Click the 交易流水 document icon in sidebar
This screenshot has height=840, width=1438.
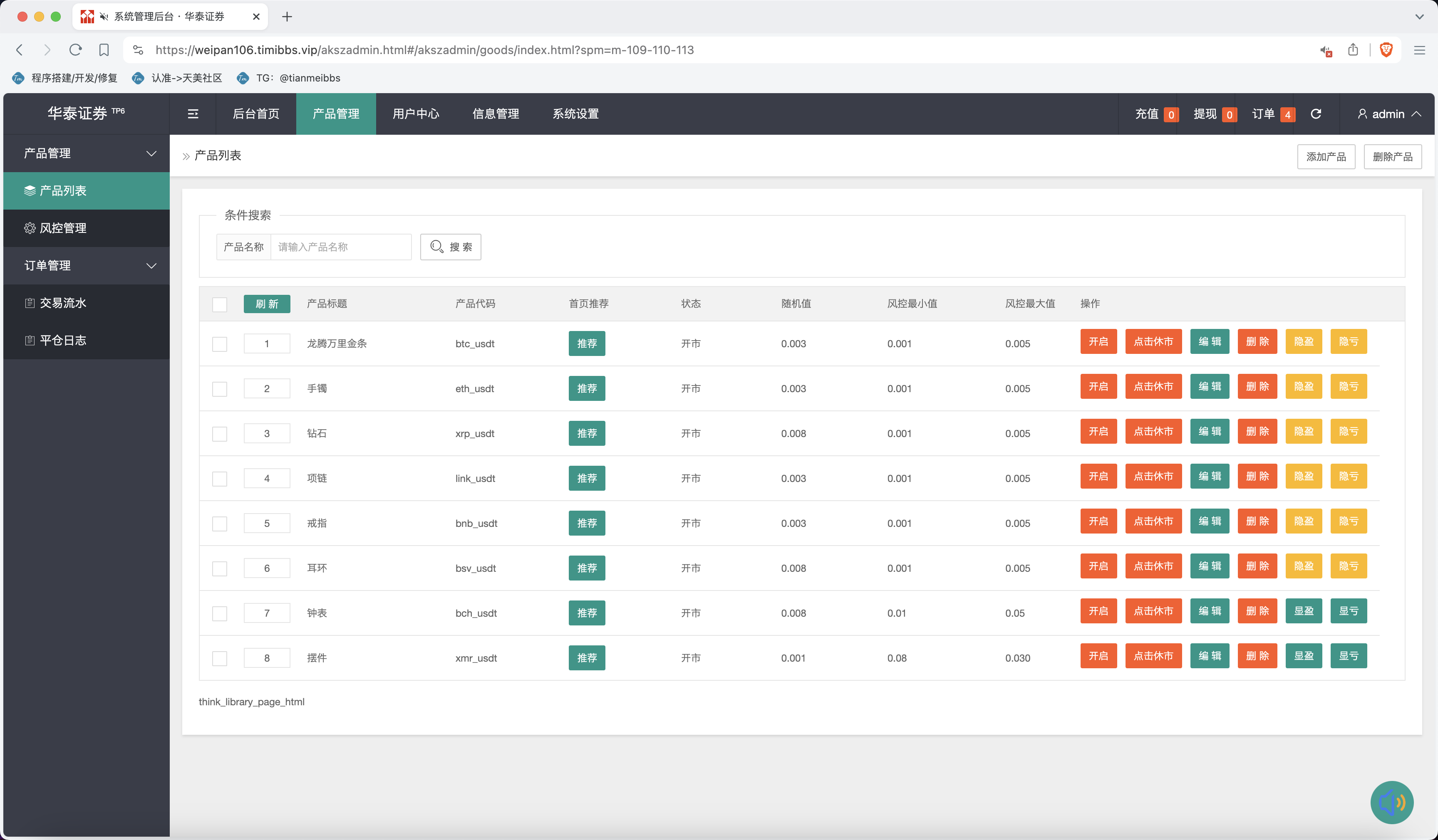tap(30, 303)
